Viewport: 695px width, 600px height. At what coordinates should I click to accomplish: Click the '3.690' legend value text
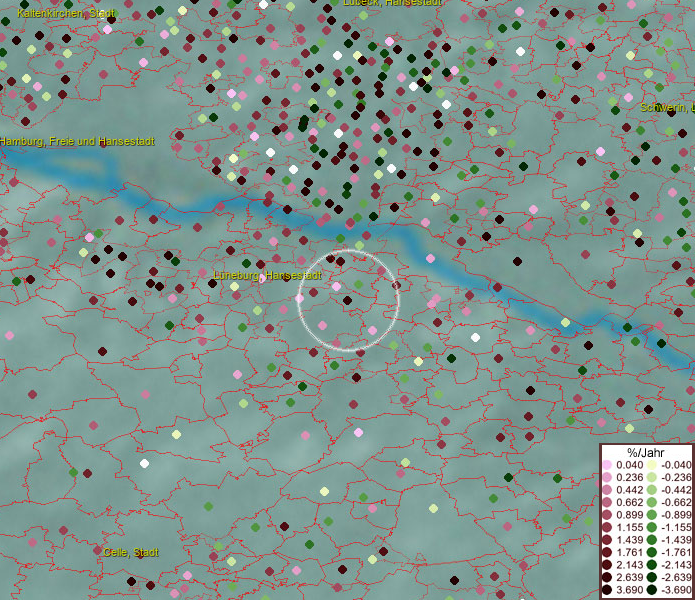pyautogui.click(x=629, y=590)
